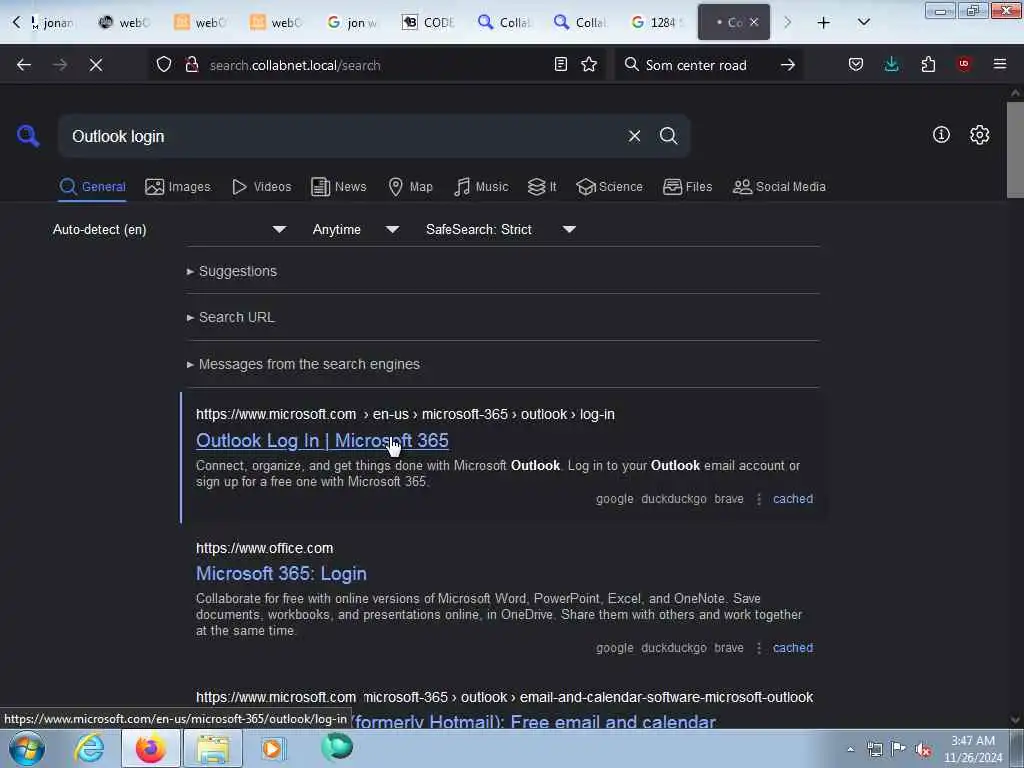This screenshot has height=768, width=1024.
Task: Switch to the 1284 Google tab
Action: point(657,22)
